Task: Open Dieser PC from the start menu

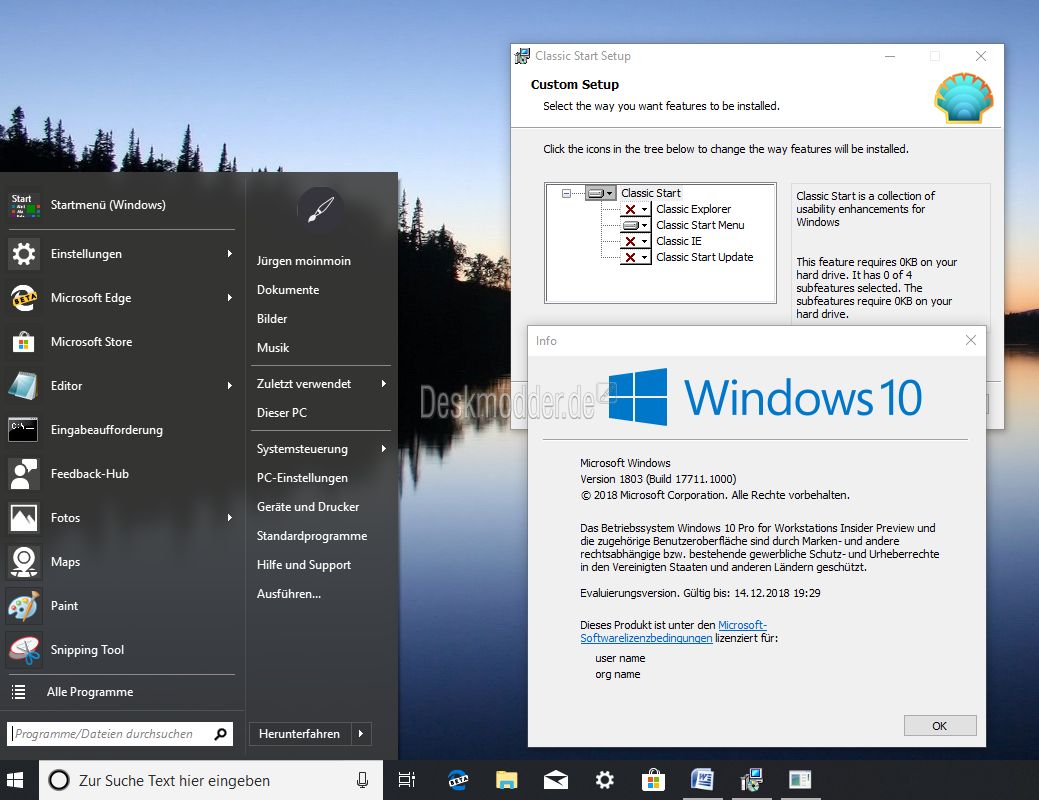Action: coord(282,413)
